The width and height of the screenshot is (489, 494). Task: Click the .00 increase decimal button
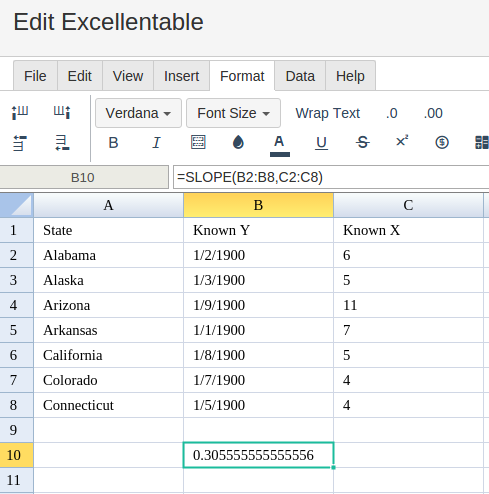[433, 113]
